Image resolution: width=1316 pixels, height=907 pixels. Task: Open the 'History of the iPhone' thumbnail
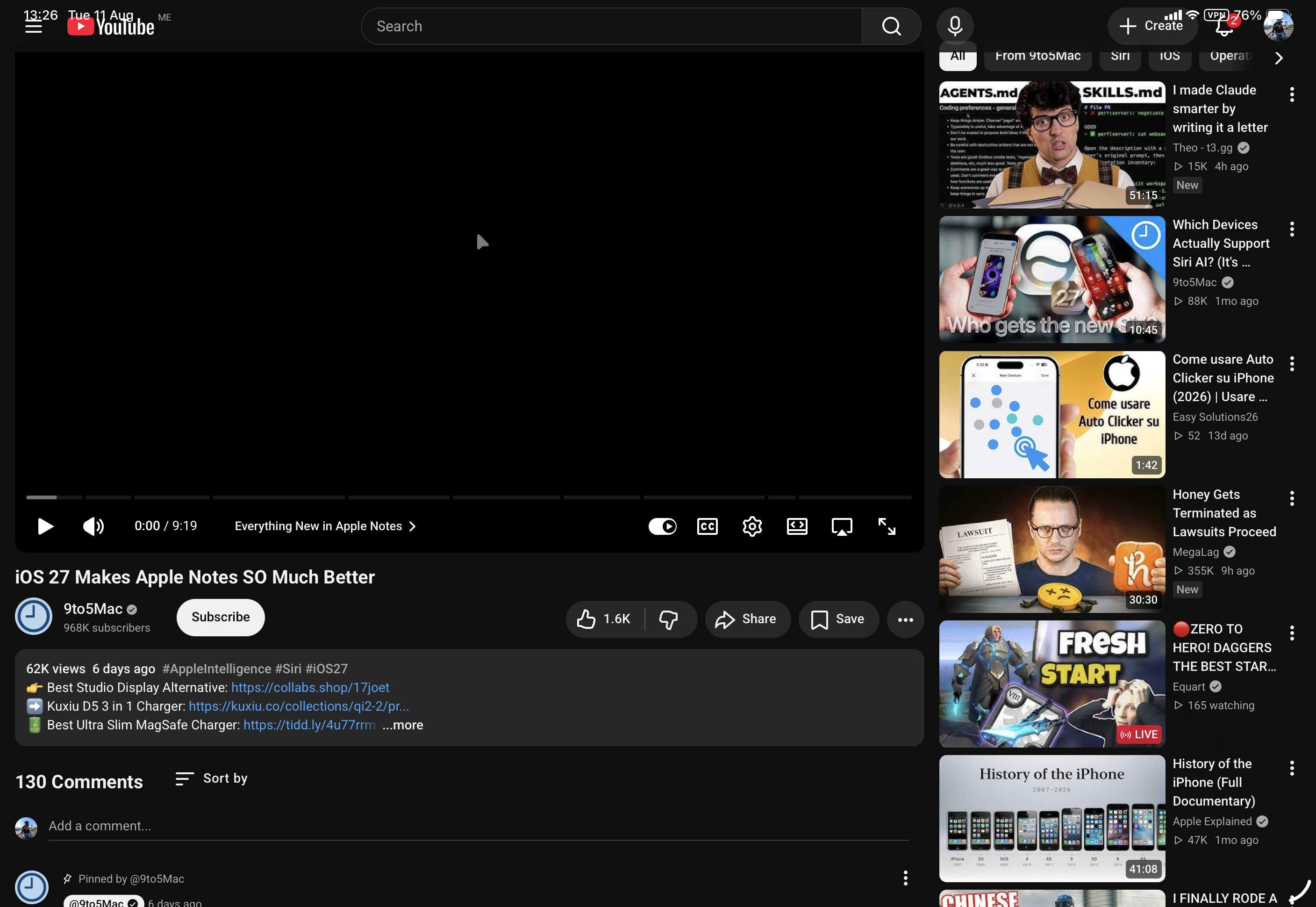[x=1052, y=818]
